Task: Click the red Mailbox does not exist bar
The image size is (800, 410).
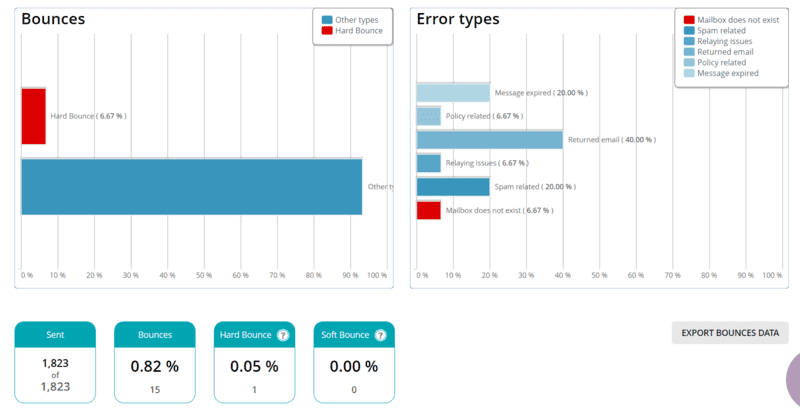Action: 428,210
